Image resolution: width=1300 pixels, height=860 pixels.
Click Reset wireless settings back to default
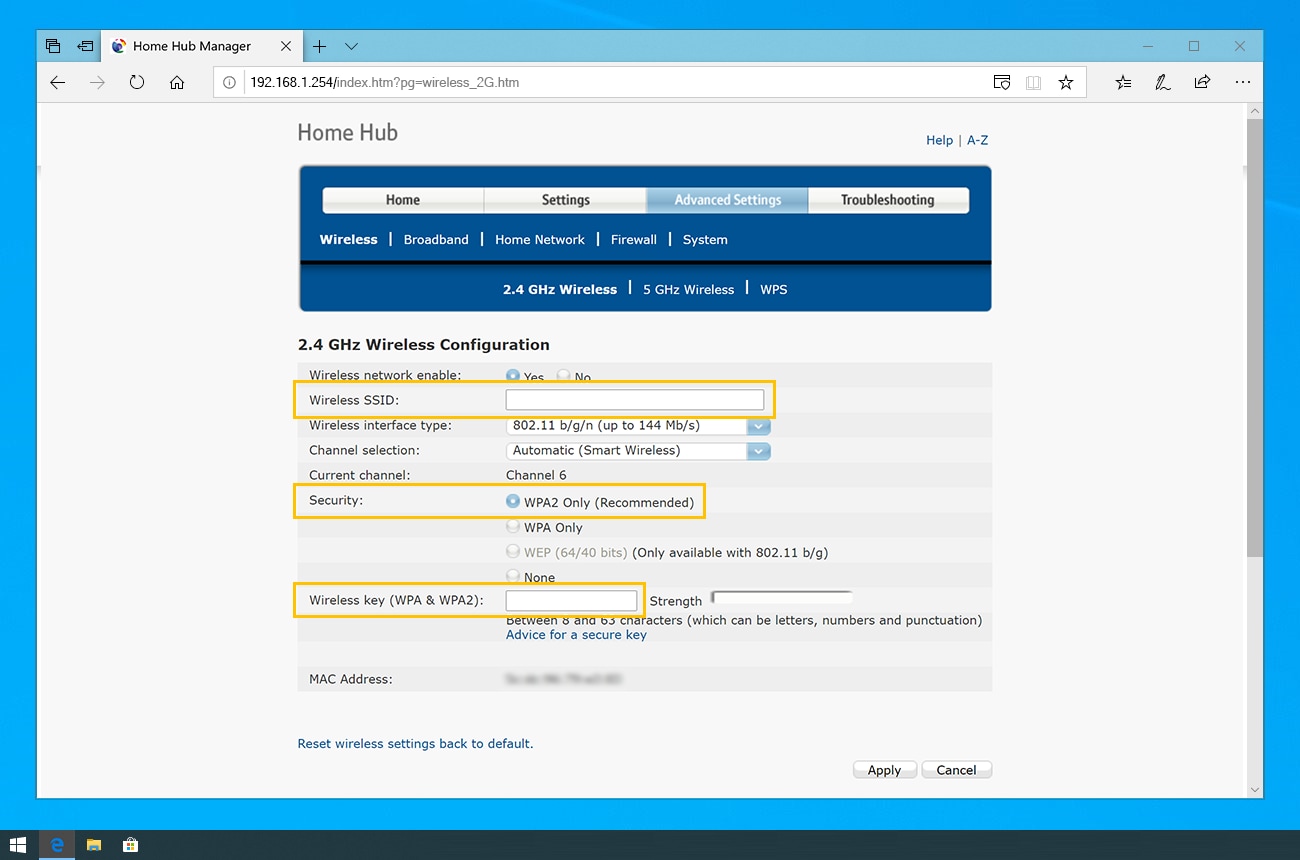pos(415,744)
